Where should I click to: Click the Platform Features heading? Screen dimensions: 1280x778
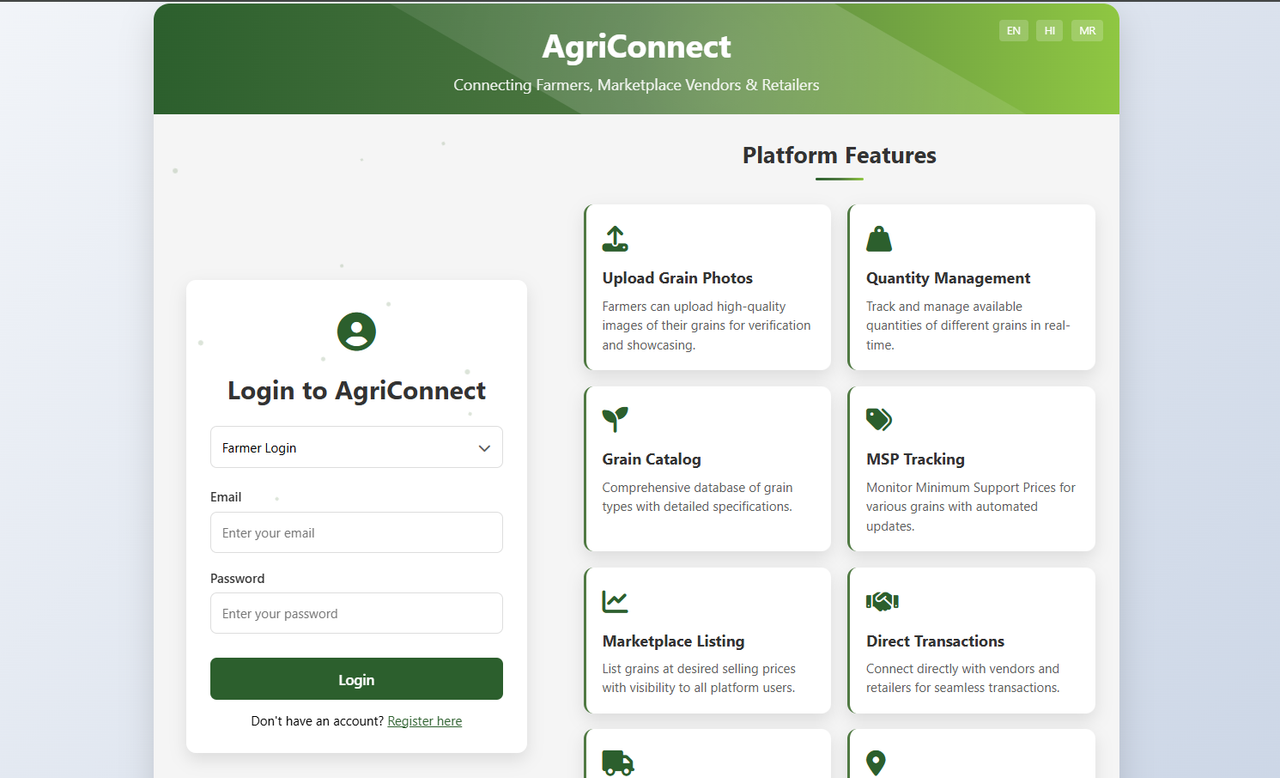click(x=839, y=155)
